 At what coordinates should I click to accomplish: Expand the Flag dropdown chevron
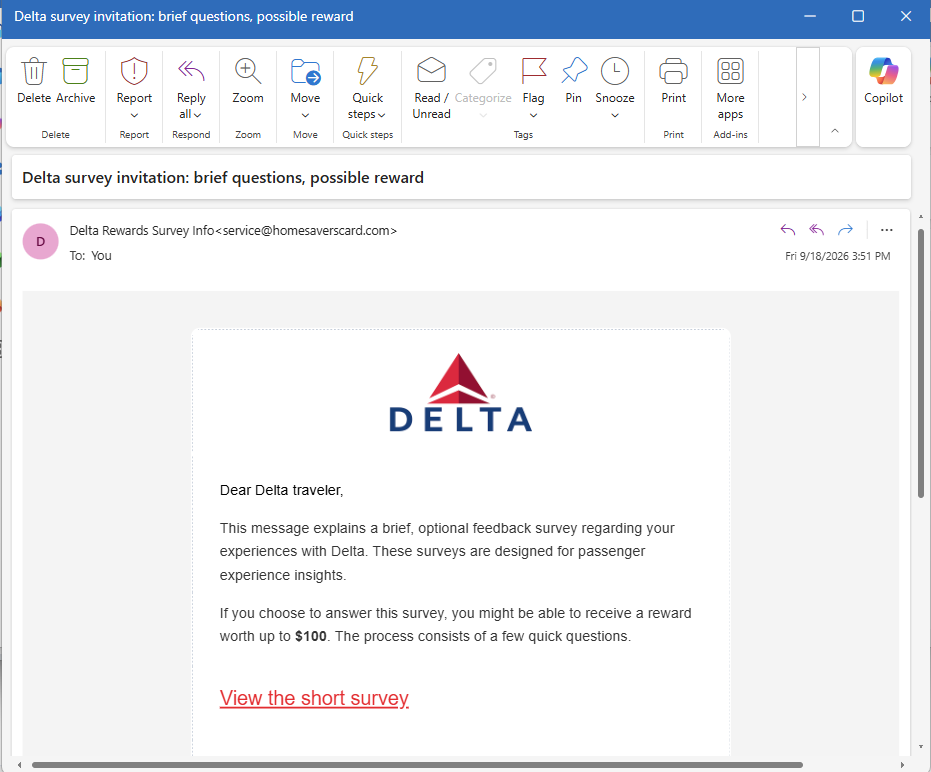(533, 115)
